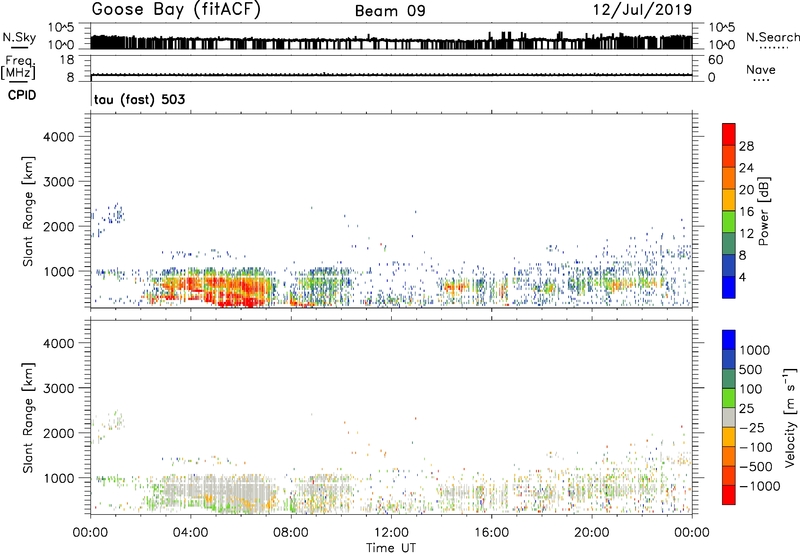Click the 'Time UT' axis label
800x554 pixels.
tap(391, 548)
